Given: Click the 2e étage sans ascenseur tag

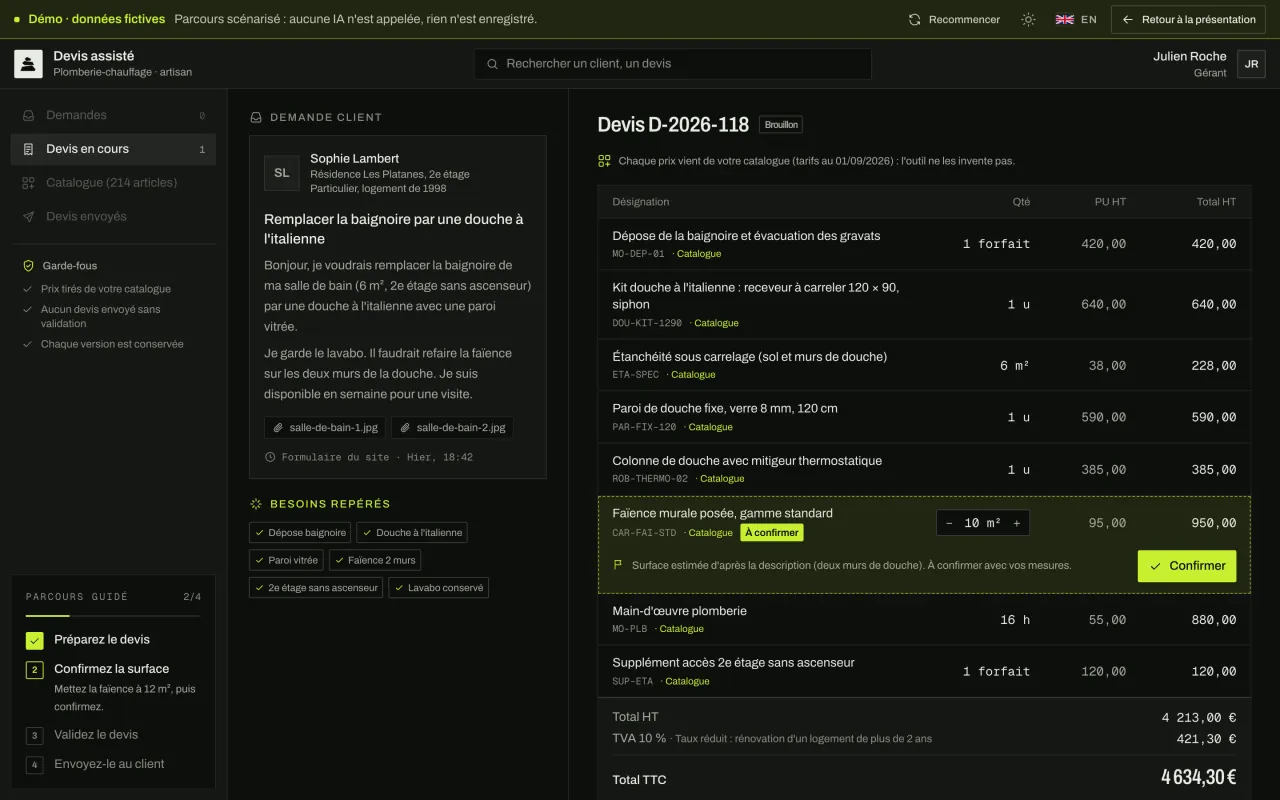Looking at the screenshot, I should [316, 588].
